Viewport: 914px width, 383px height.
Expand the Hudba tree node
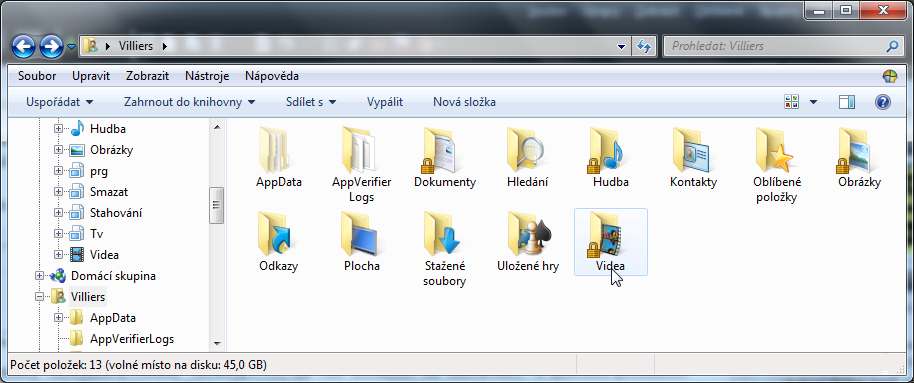[x=58, y=128]
